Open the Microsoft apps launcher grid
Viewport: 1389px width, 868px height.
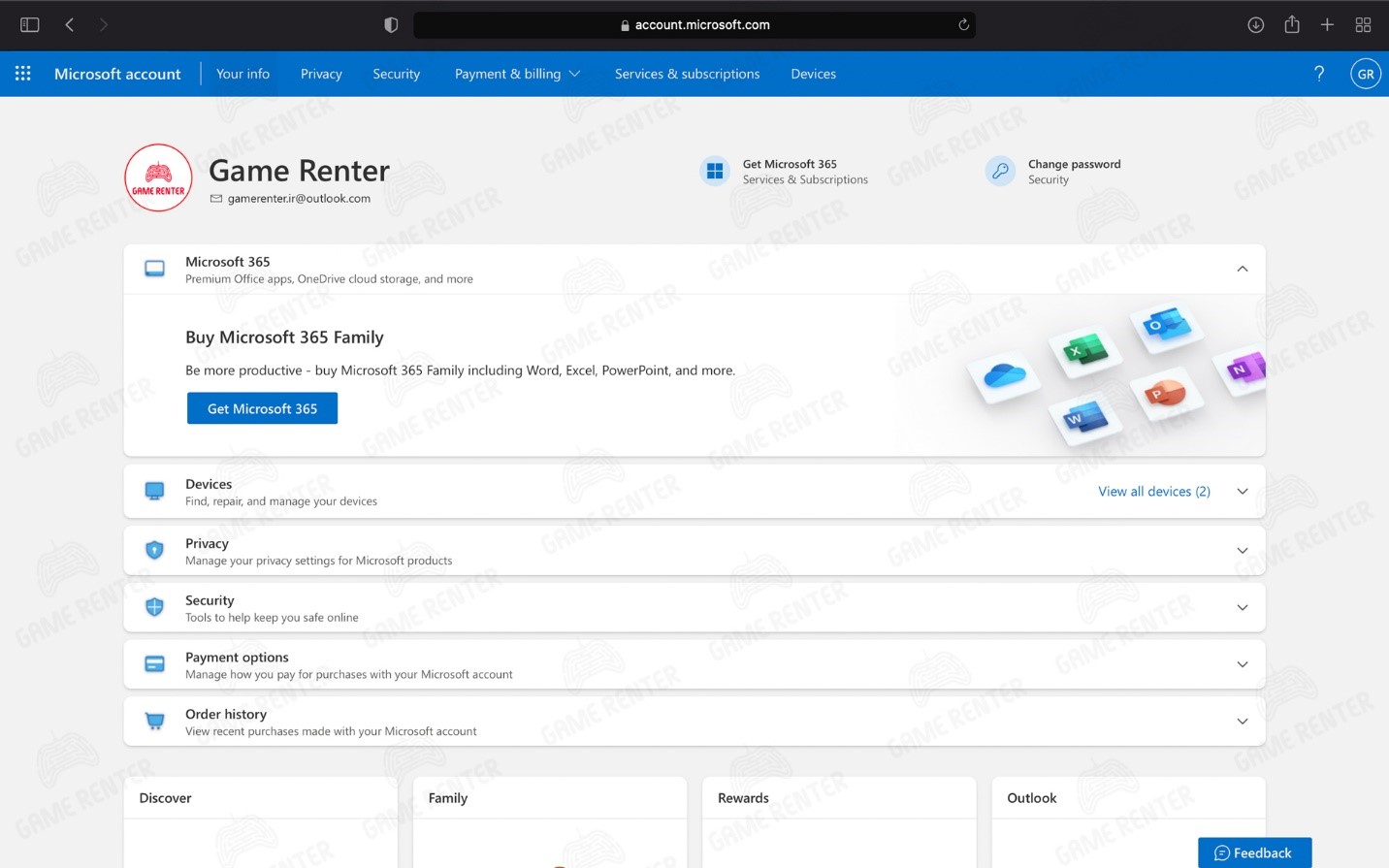[23, 74]
